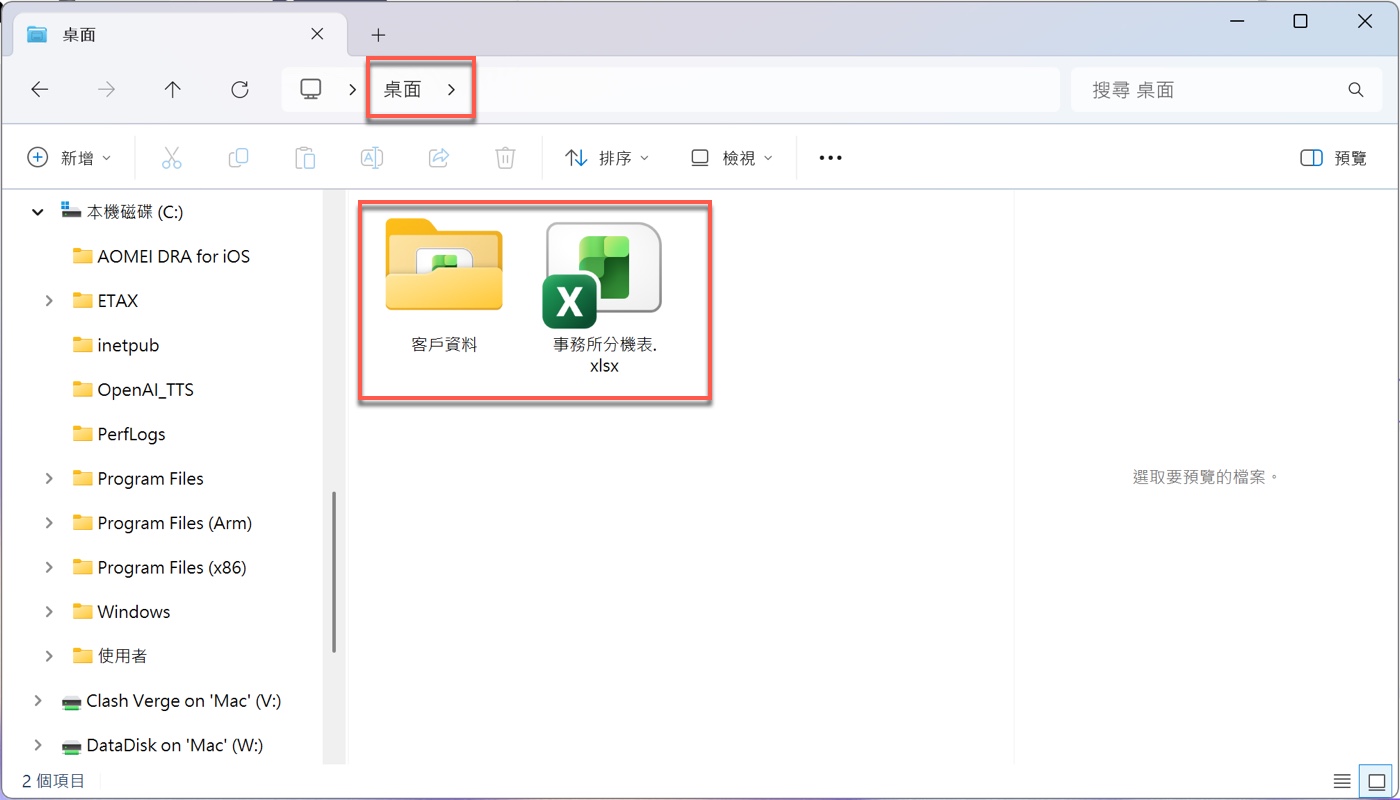Image resolution: width=1400 pixels, height=800 pixels.
Task: Open the search magnifier in 搜尋 桌面 box
Action: (x=1355, y=89)
